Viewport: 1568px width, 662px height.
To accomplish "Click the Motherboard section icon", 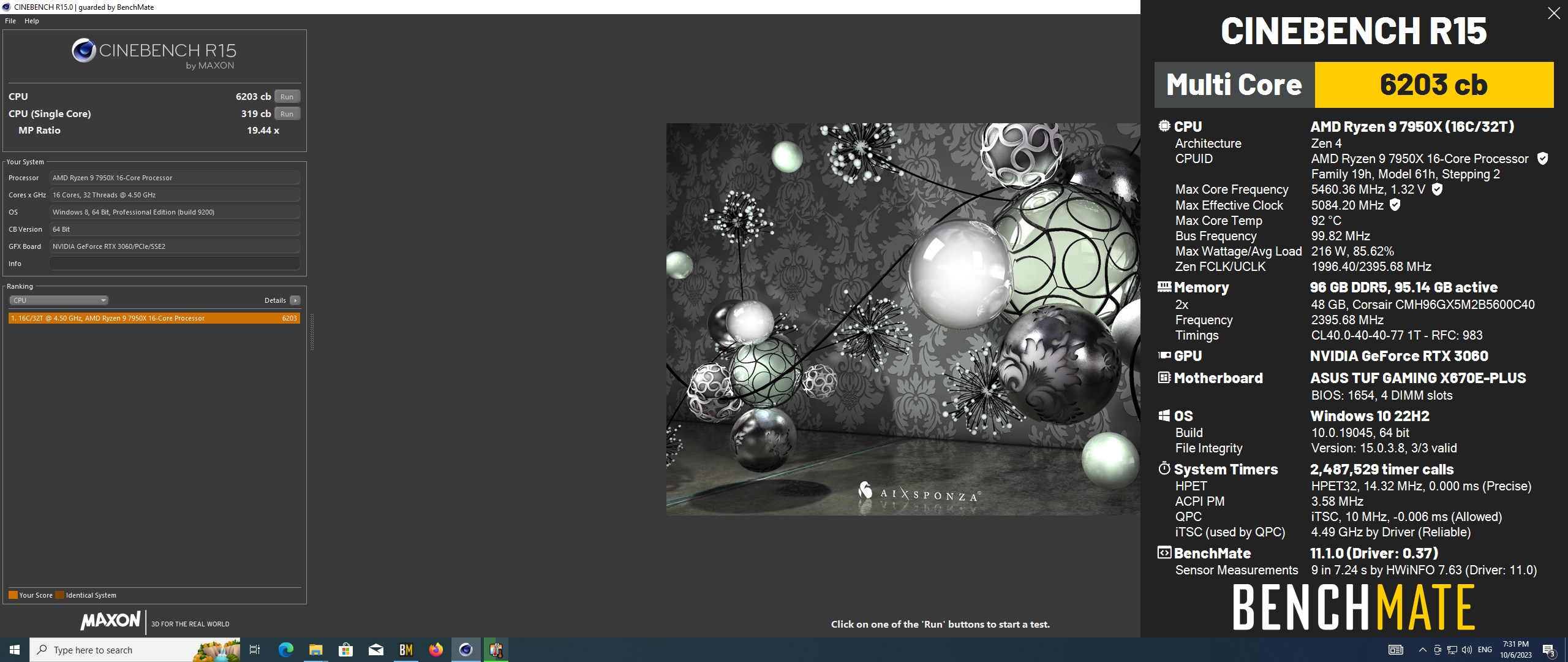I will click(1164, 378).
